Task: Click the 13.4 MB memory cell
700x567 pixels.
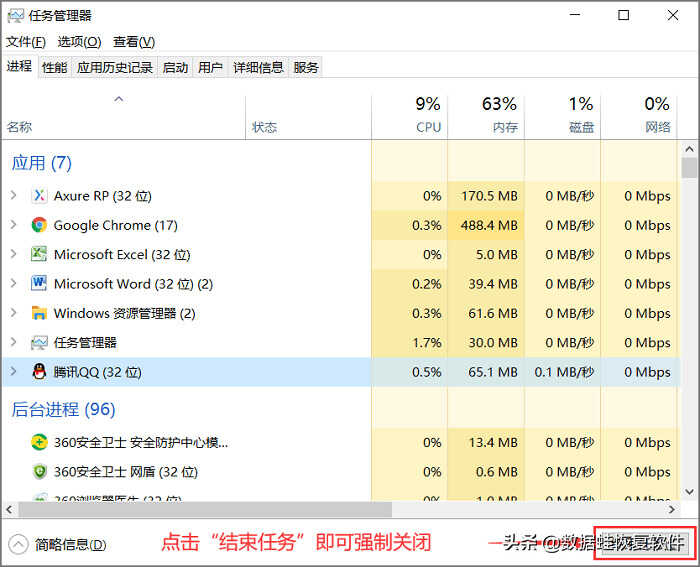Action: 486,442
